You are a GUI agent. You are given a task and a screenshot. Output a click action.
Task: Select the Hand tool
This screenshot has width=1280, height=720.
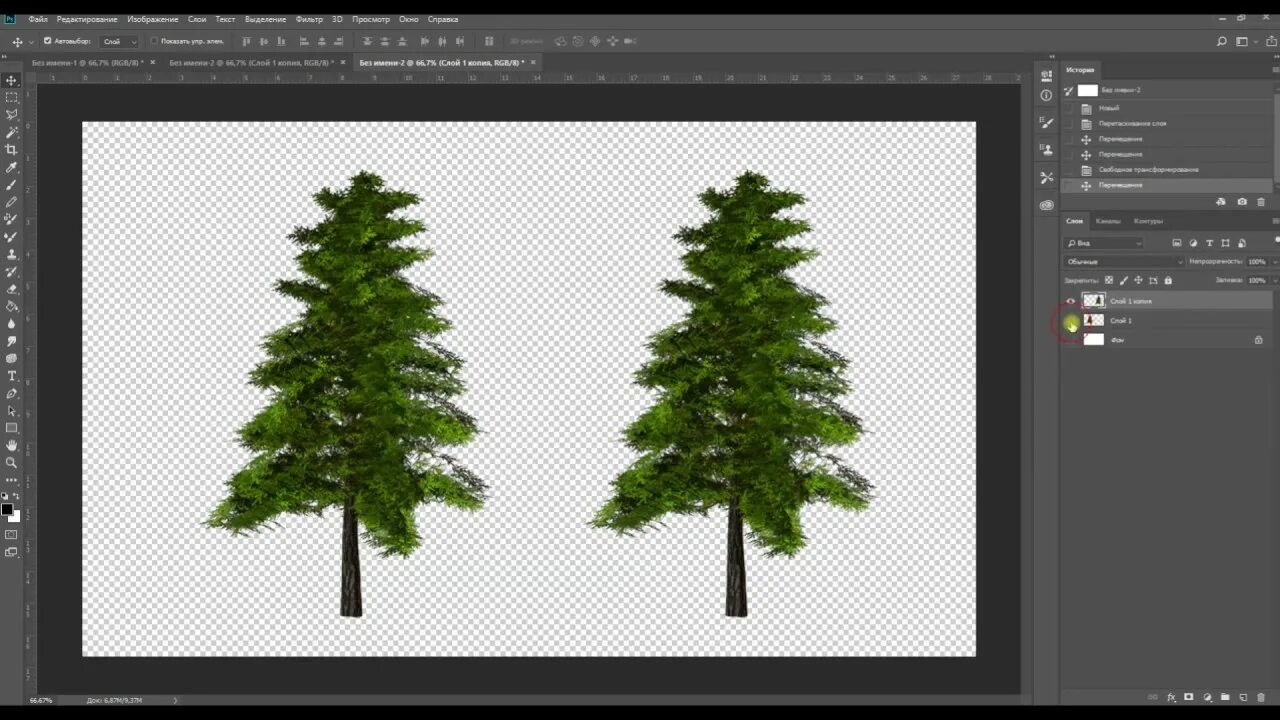pyautogui.click(x=12, y=445)
